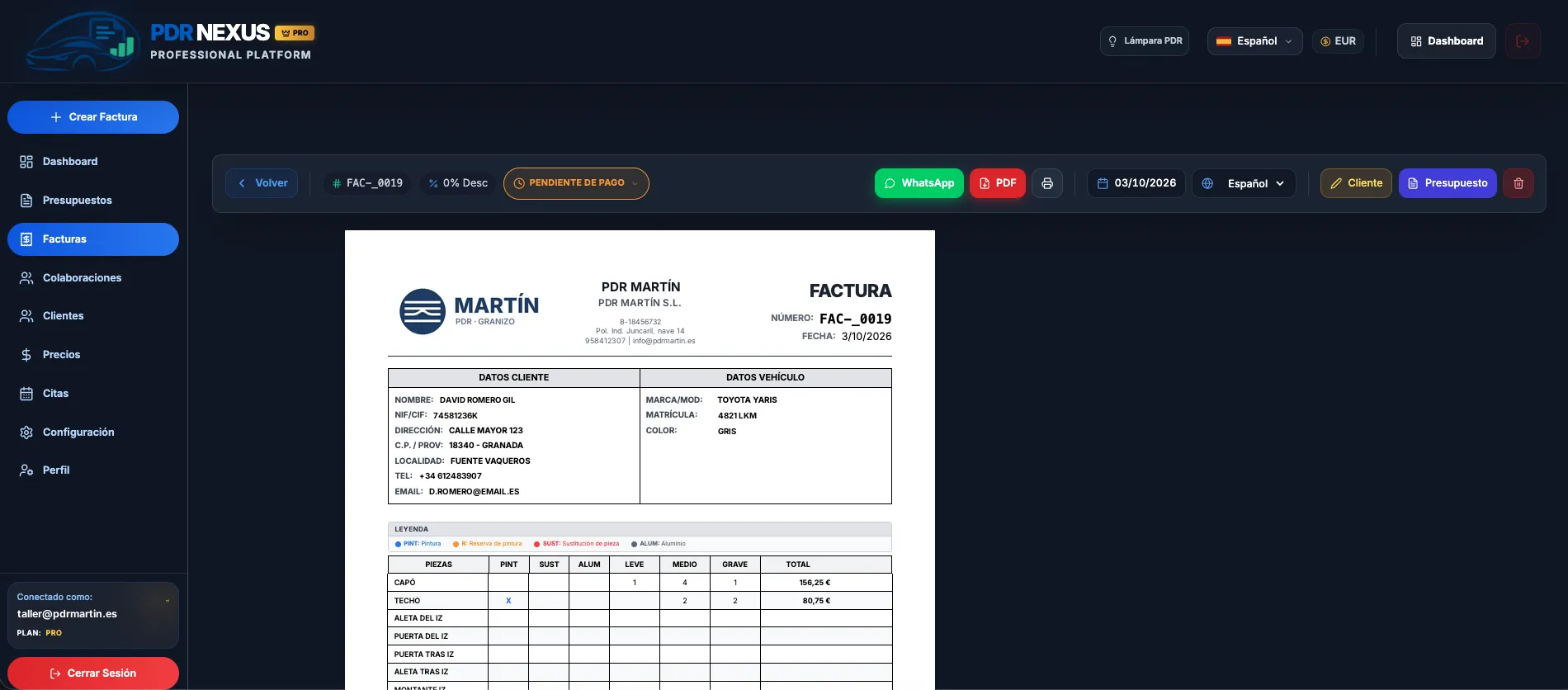Open Configuración in the sidebar
Screen dimensions: 1568x690
[93, 432]
